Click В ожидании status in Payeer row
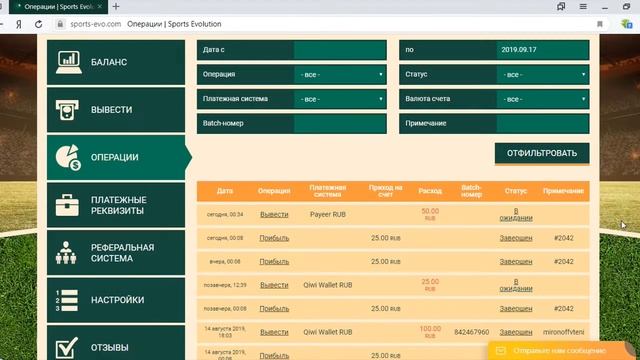640x360 pixels. point(516,214)
